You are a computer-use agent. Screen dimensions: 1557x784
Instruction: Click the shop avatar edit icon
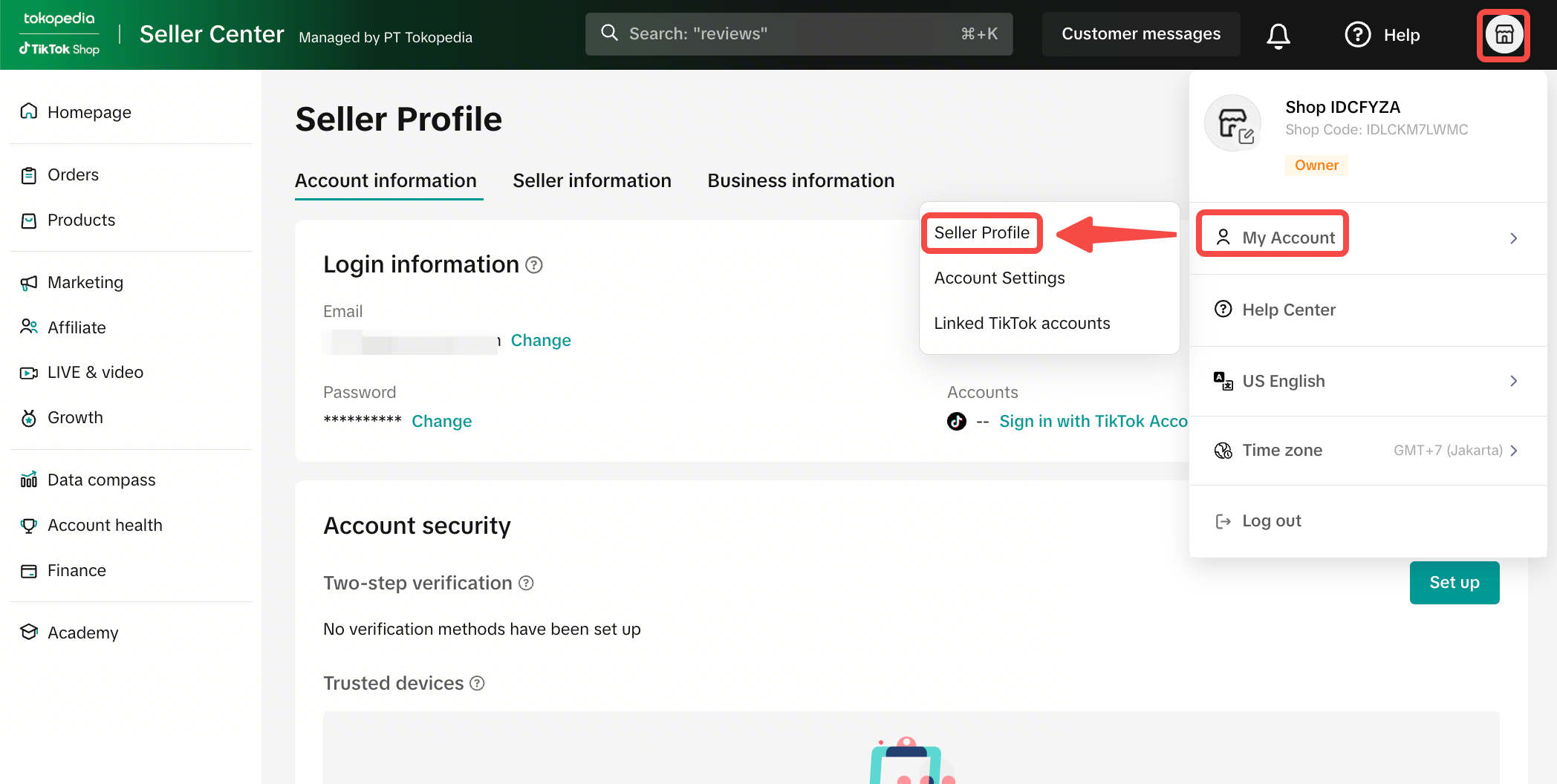point(1246,137)
